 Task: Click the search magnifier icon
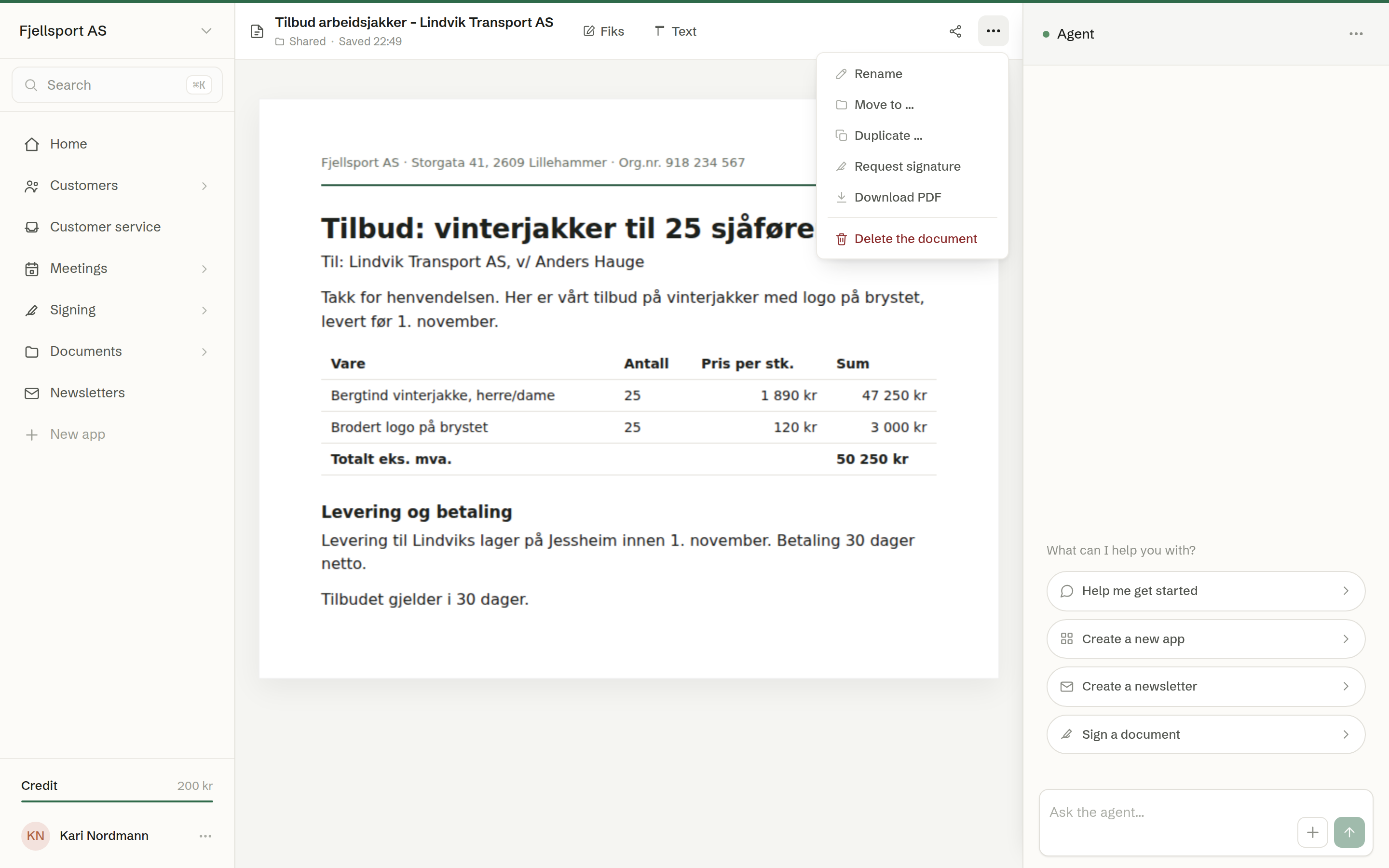[x=31, y=85]
